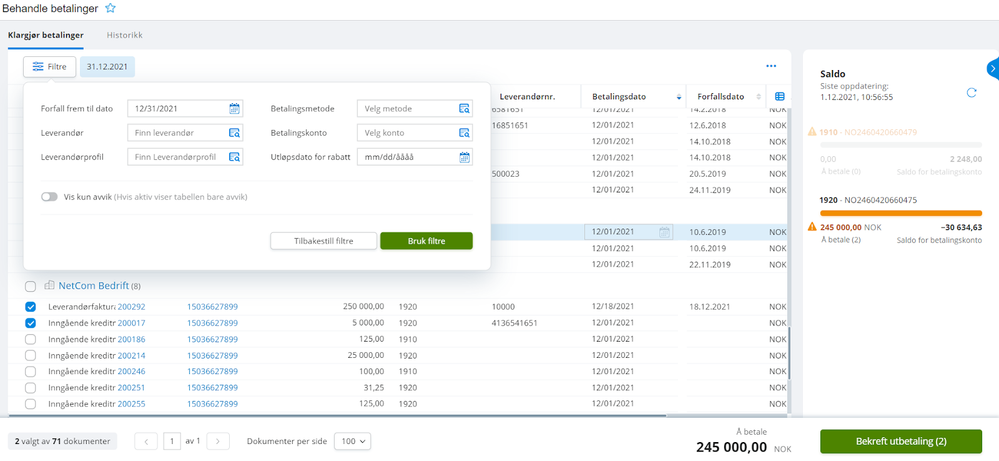Open calendar for Forfall frem til dato
The image size is (999, 461).
[234, 109]
